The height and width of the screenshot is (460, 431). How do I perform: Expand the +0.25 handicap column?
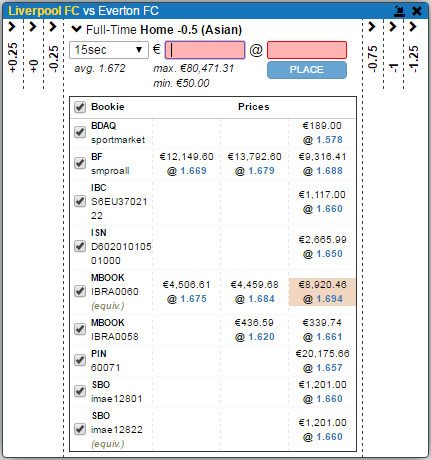pos(12,27)
